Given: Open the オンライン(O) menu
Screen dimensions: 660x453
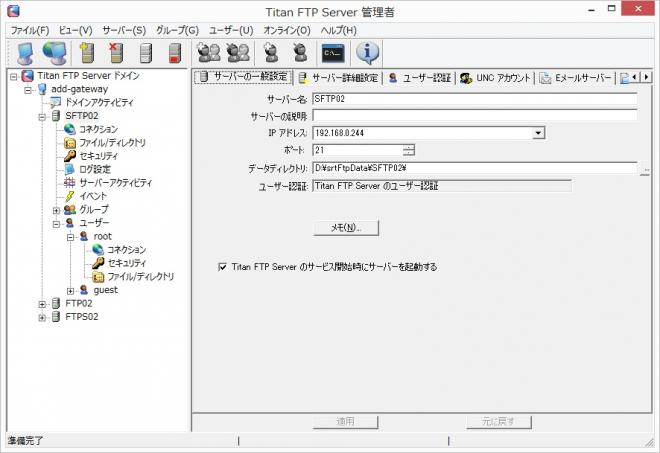Looking at the screenshot, I should coord(287,30).
